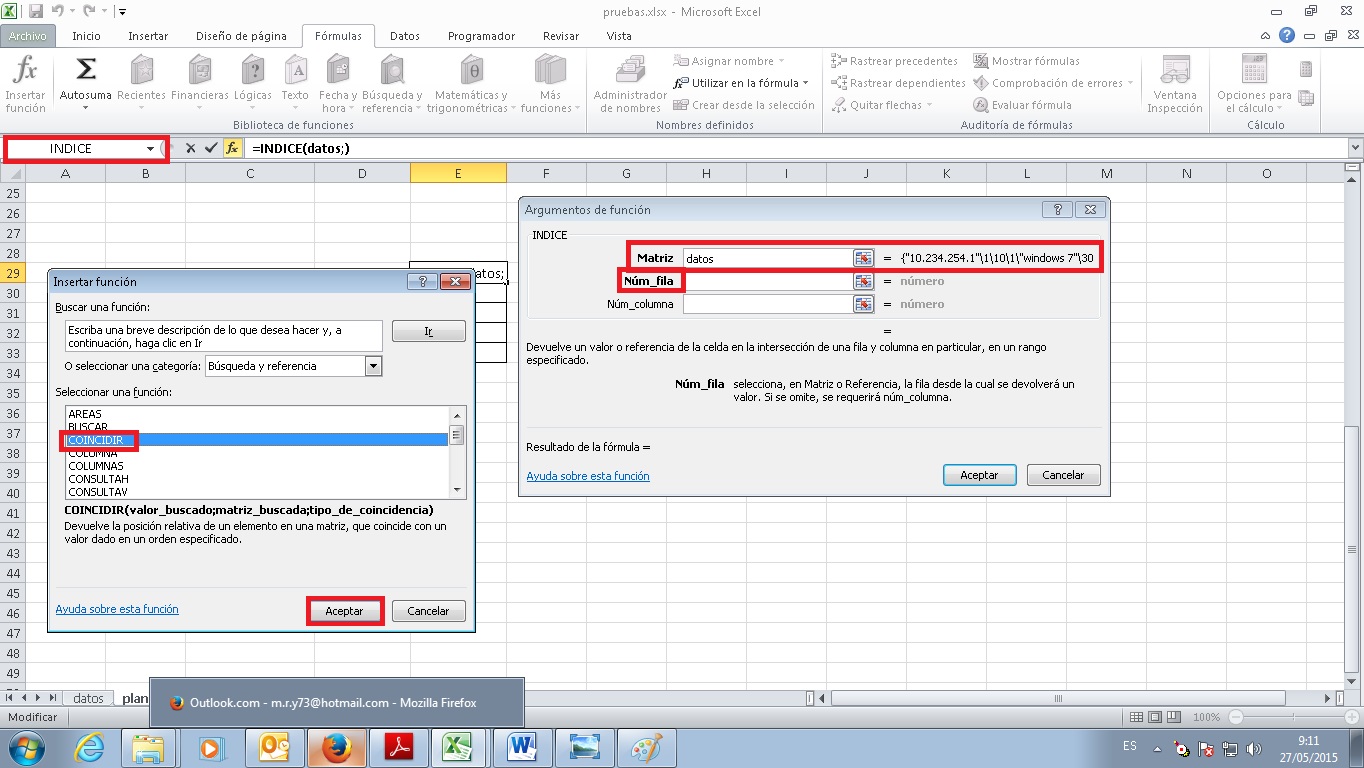Open the Administrador de nombres

628,82
